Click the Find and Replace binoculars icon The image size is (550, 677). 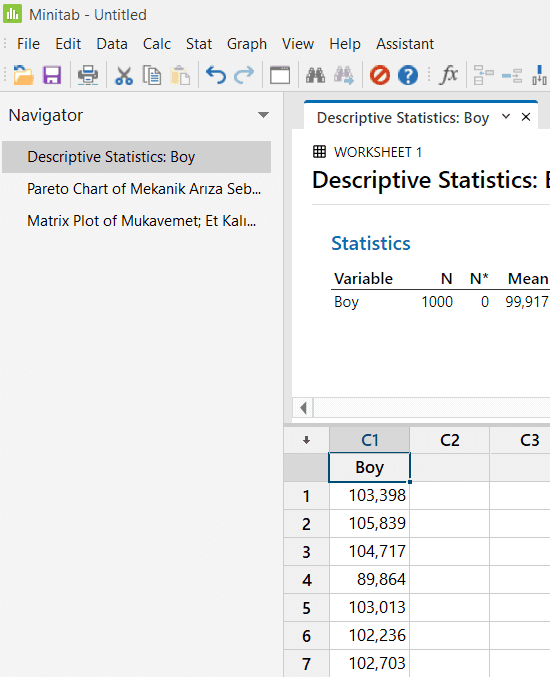344,75
